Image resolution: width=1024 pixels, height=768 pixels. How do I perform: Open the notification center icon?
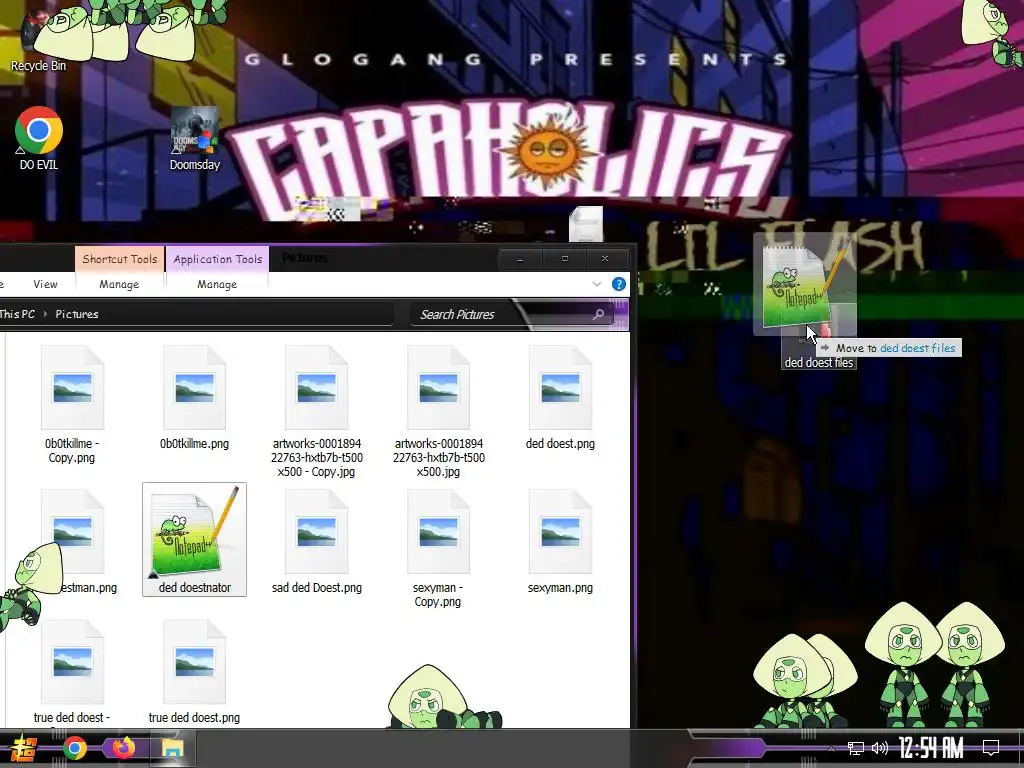coord(991,748)
